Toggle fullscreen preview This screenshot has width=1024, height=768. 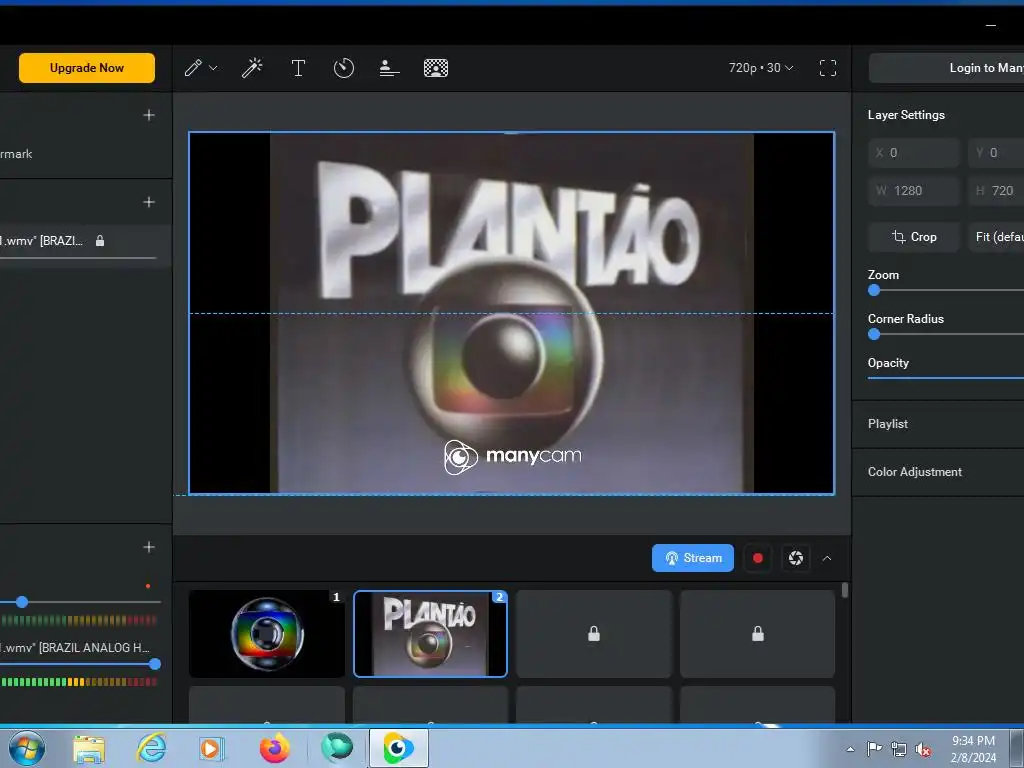point(828,68)
